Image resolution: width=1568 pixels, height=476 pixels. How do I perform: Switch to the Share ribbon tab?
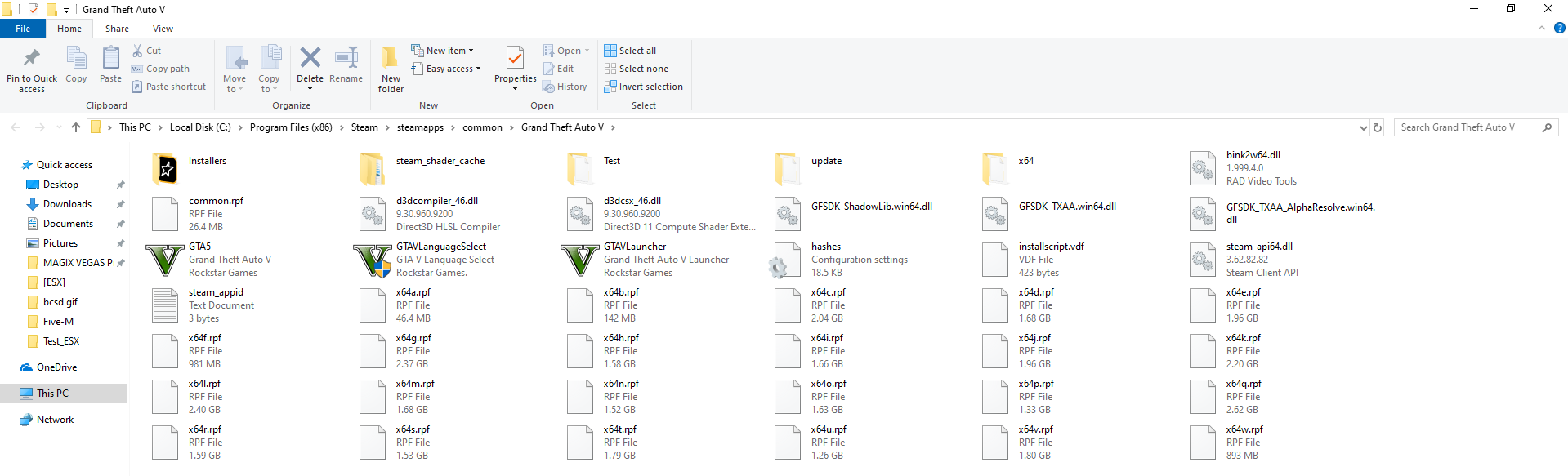pyautogui.click(x=117, y=29)
